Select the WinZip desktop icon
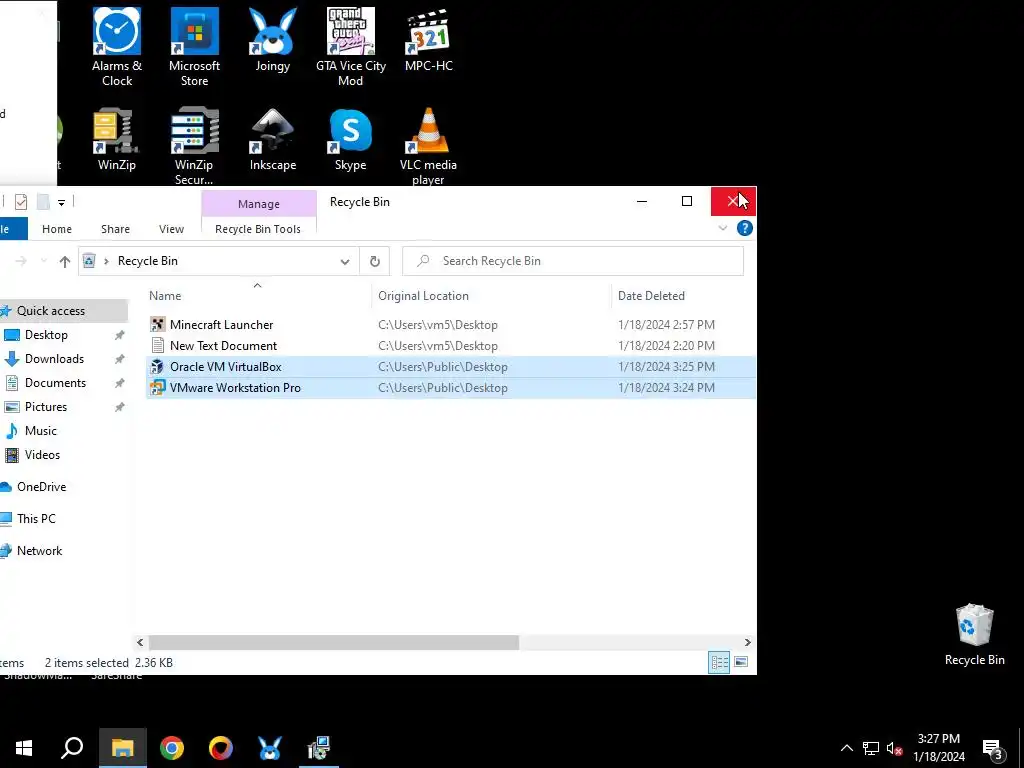The width and height of the screenshot is (1024, 768). point(117,138)
